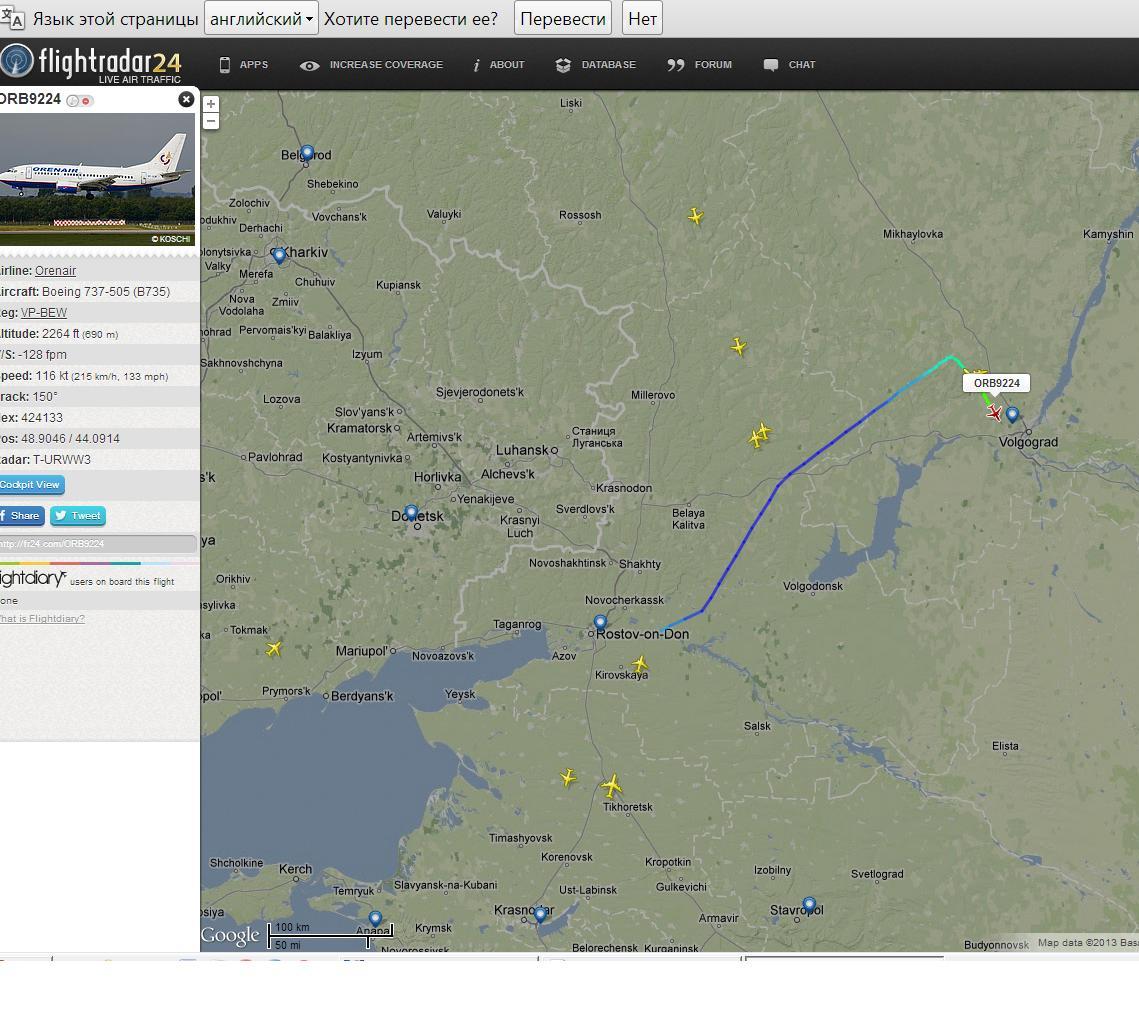The image size is (1139, 1025).
Task: Close the ORB9224 flight details panel
Action: pos(186,100)
